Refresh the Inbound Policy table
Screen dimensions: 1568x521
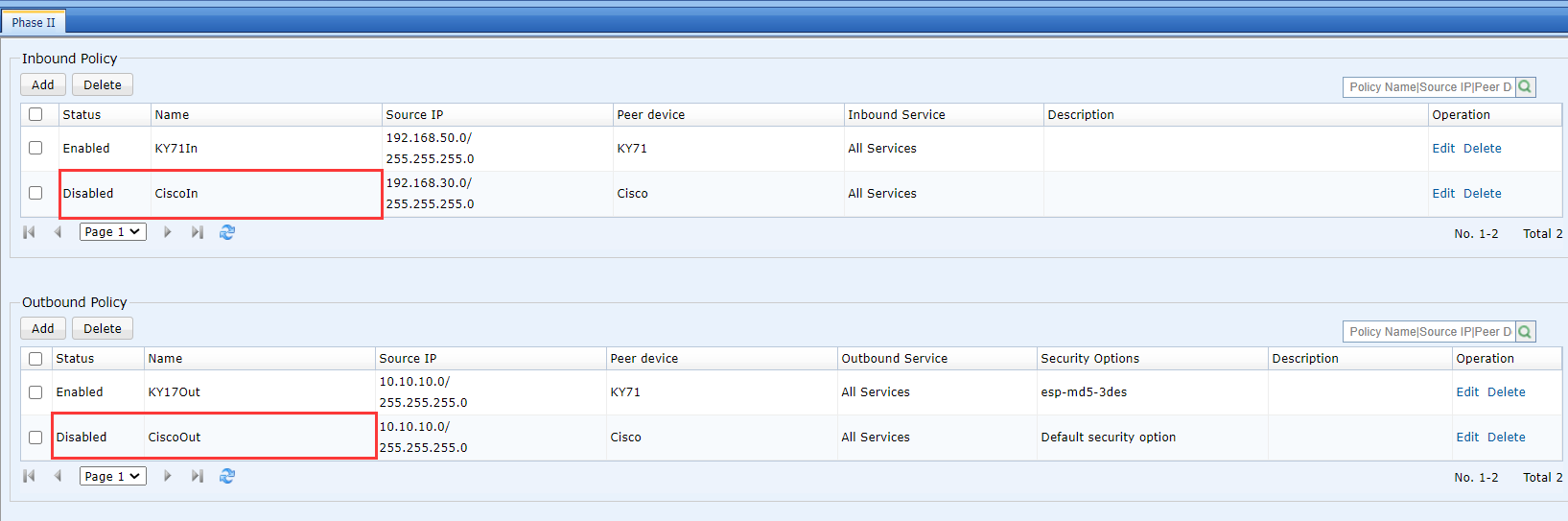coord(227,232)
